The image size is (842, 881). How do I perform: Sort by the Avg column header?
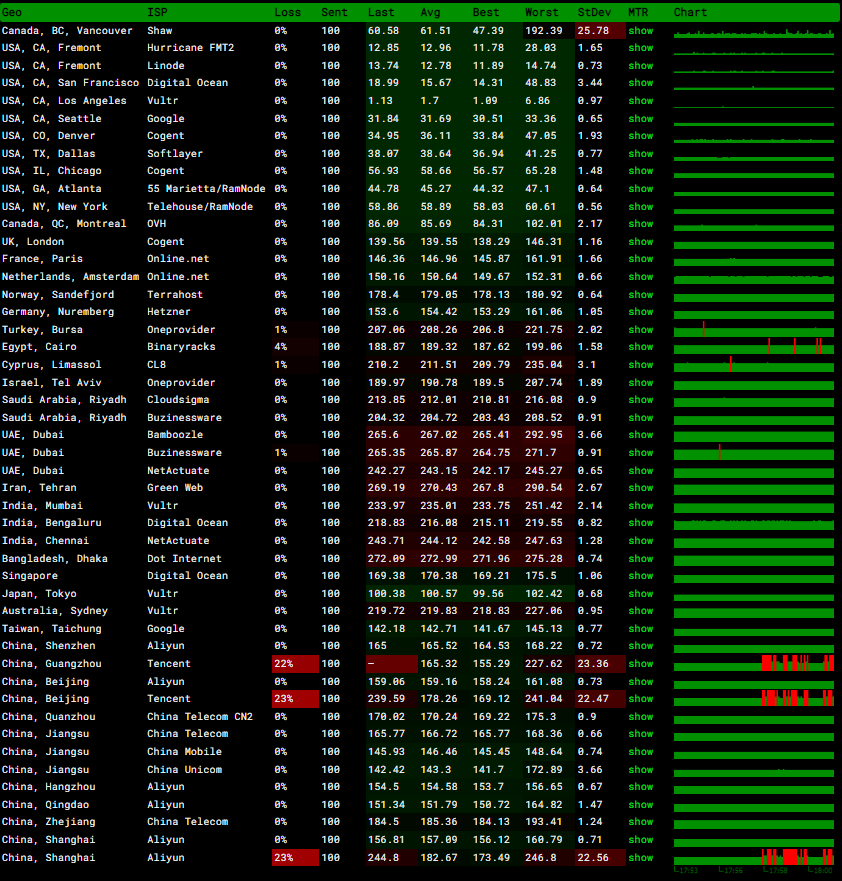click(x=431, y=12)
